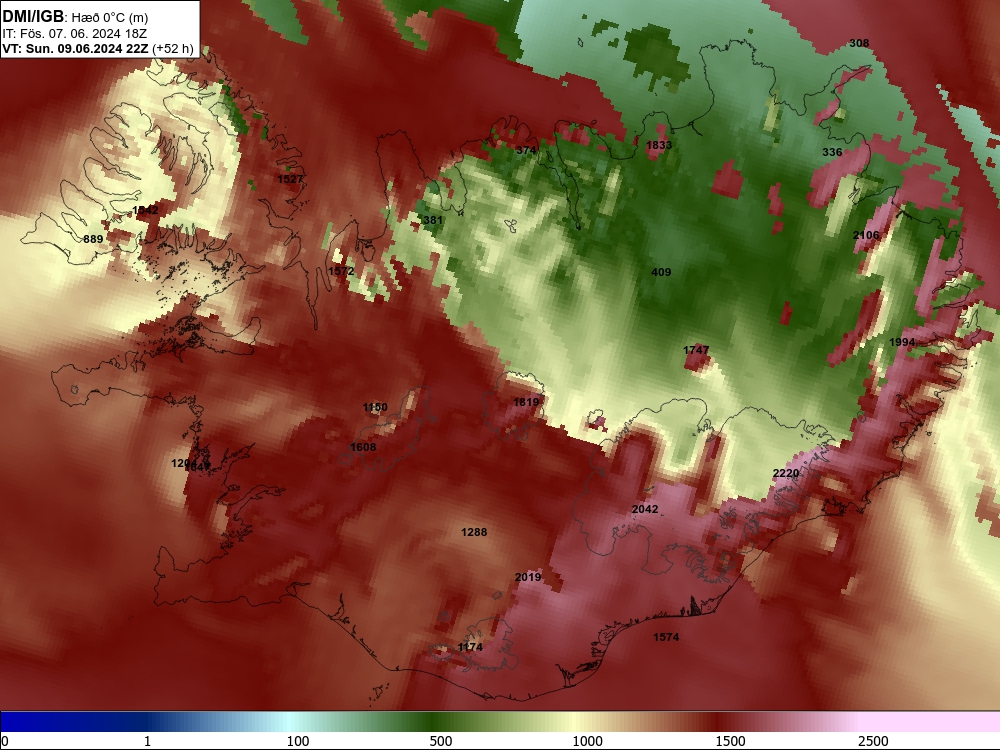The height and width of the screenshot is (750, 1000).
Task: Click the map value 1288
Action: tap(474, 532)
